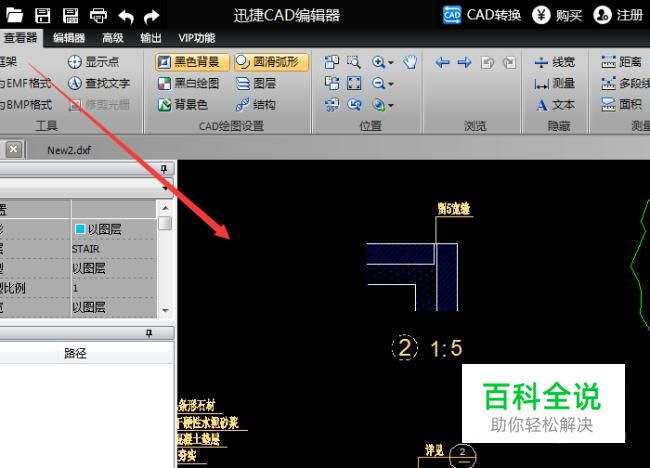650x468 pixels.
Task: Click the cyan color swatch 以图层
Action: click(80, 229)
